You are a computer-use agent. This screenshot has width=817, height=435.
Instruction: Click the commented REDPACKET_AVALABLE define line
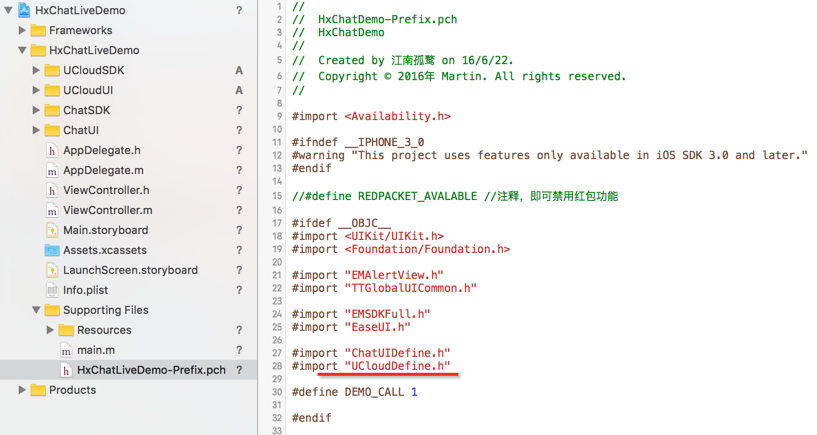coord(454,196)
